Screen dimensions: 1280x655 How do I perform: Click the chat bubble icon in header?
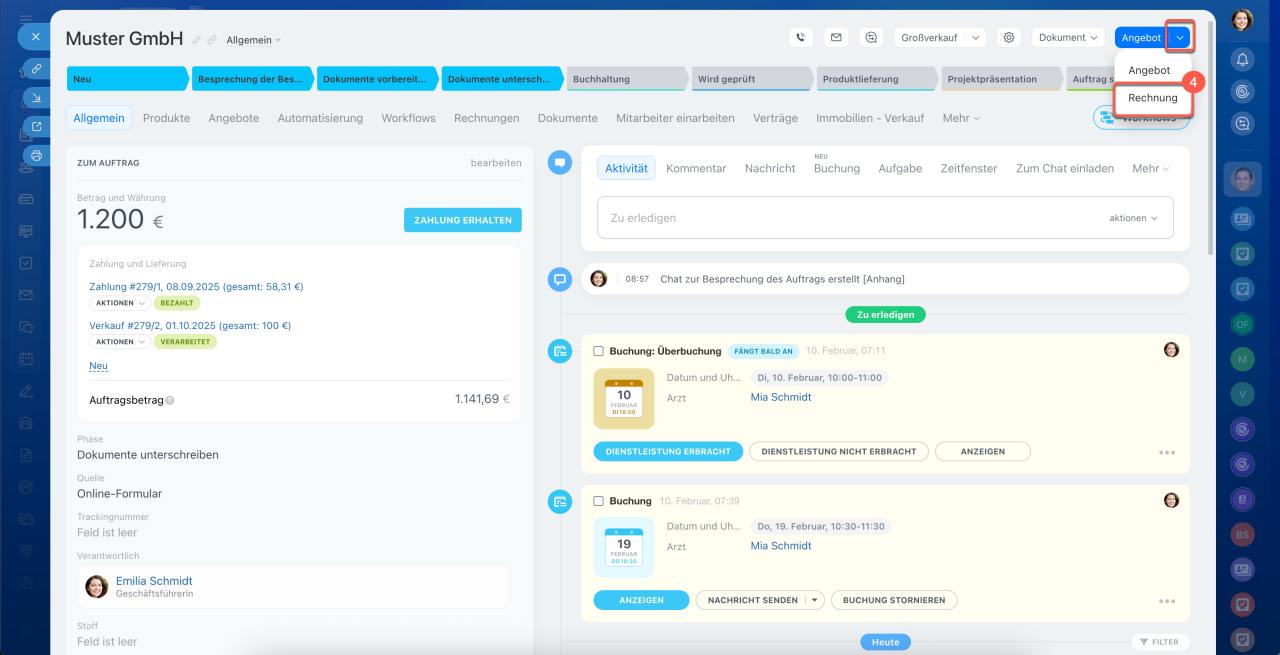pyautogui.click(x=871, y=37)
